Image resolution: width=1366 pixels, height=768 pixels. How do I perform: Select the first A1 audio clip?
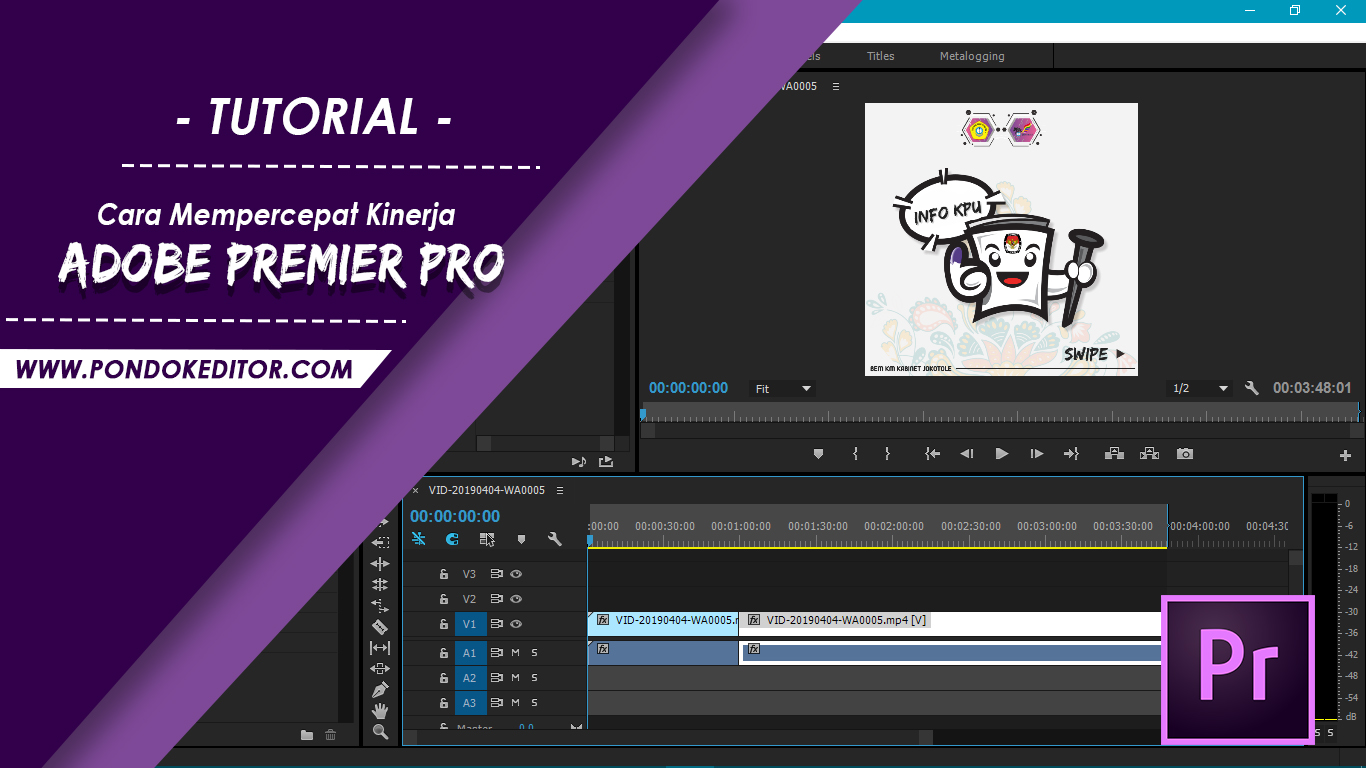(x=663, y=653)
